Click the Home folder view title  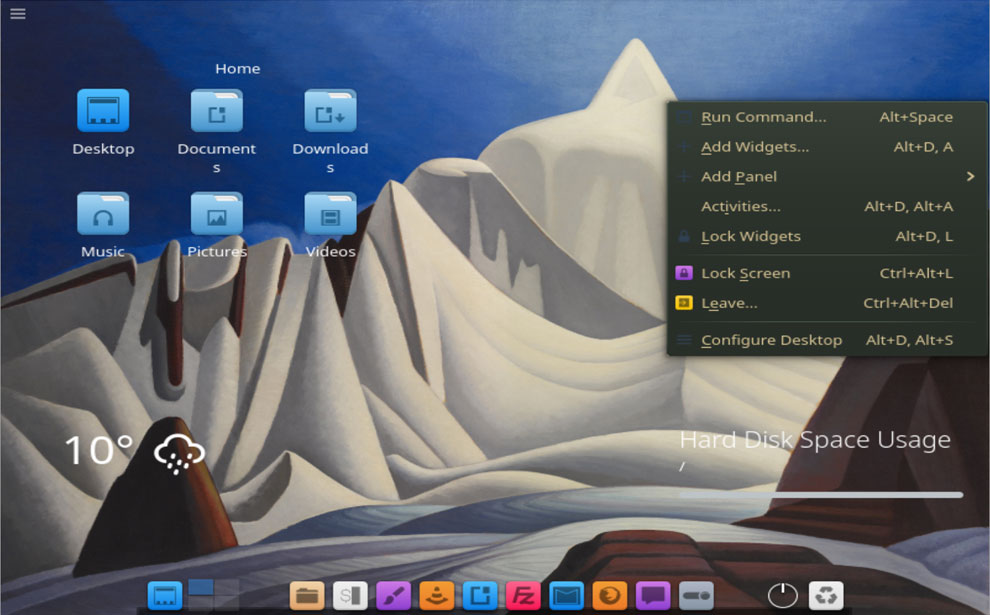tap(237, 68)
